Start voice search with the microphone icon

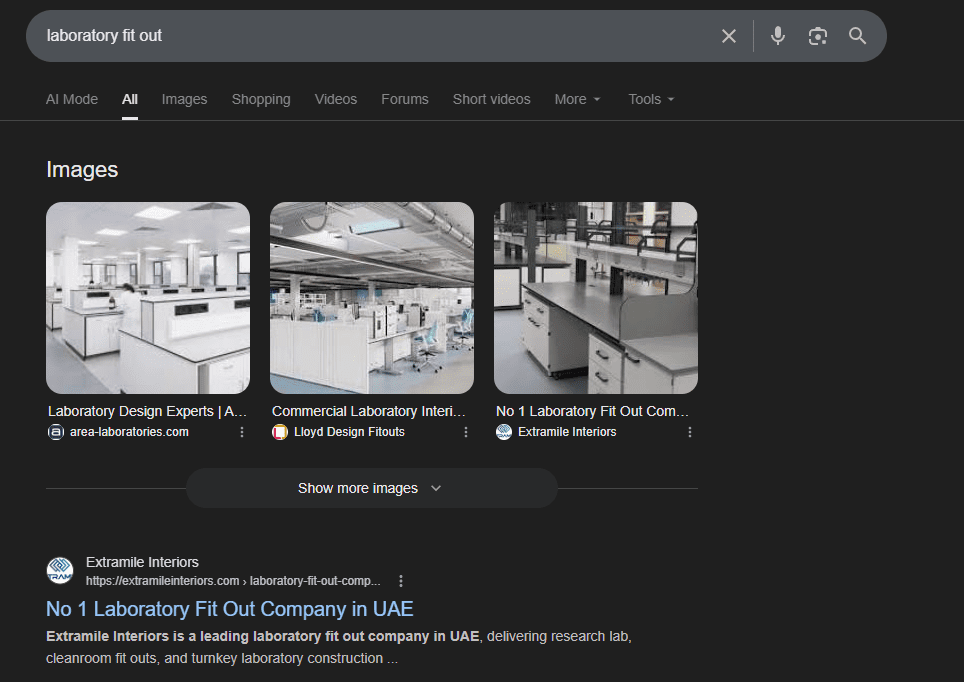778,36
